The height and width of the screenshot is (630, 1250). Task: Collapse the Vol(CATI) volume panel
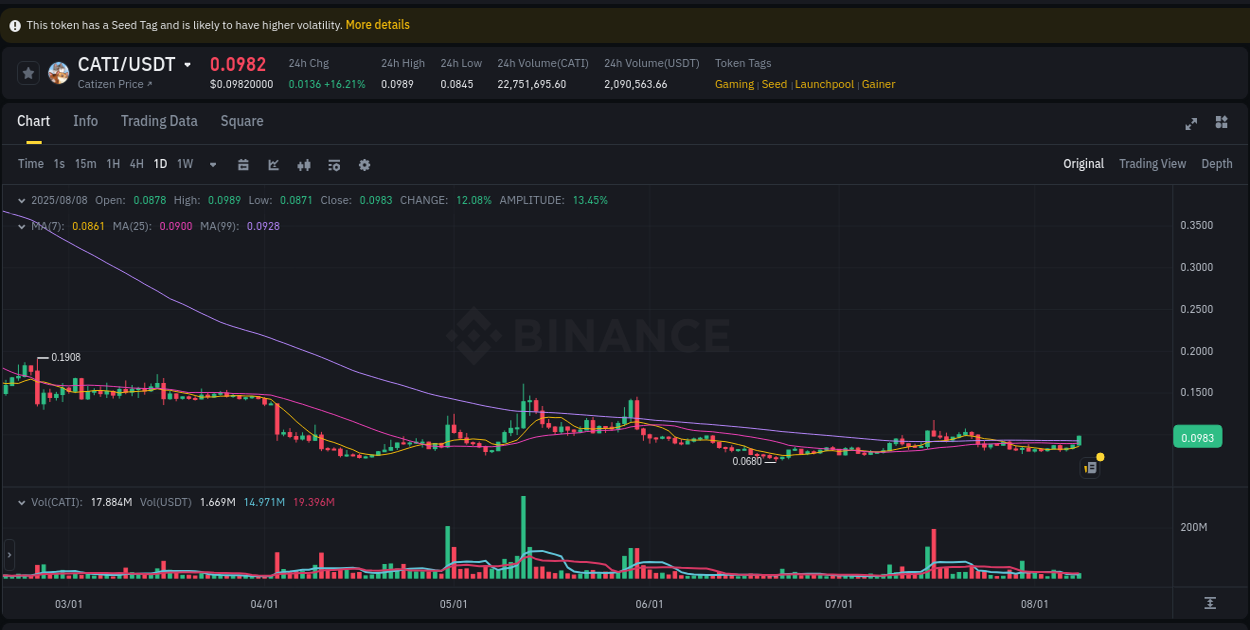tap(22, 503)
